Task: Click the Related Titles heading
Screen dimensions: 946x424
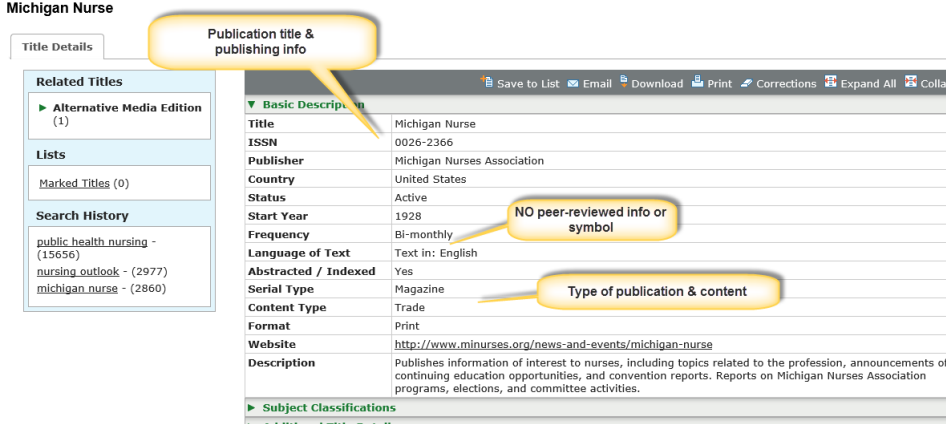Action: [x=79, y=82]
